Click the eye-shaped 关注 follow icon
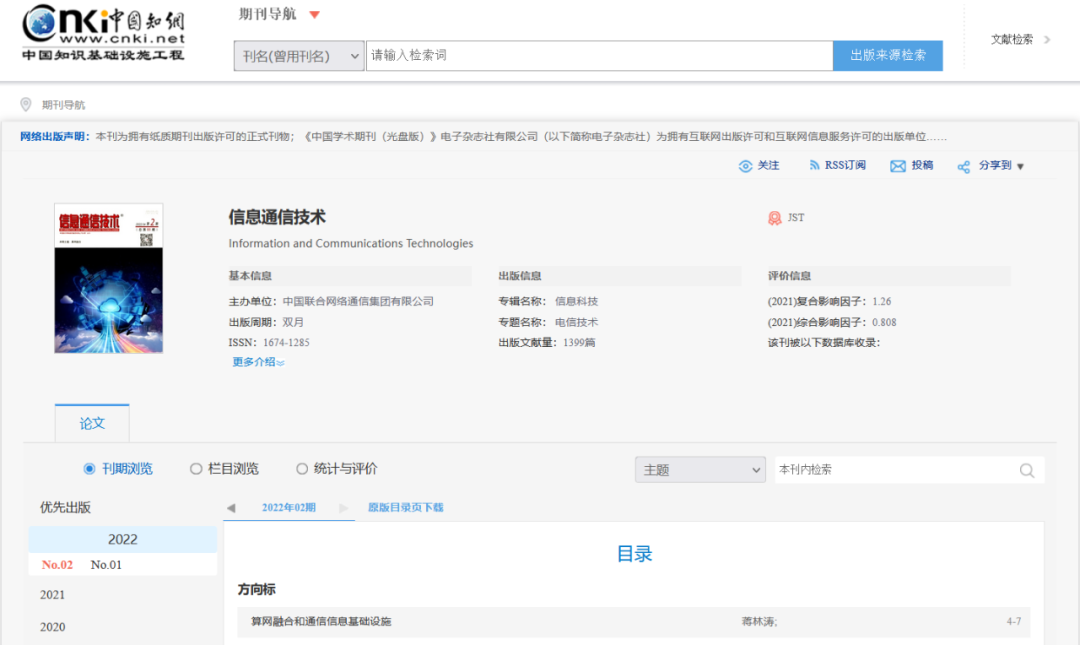The width and height of the screenshot is (1080, 645). tap(745, 166)
